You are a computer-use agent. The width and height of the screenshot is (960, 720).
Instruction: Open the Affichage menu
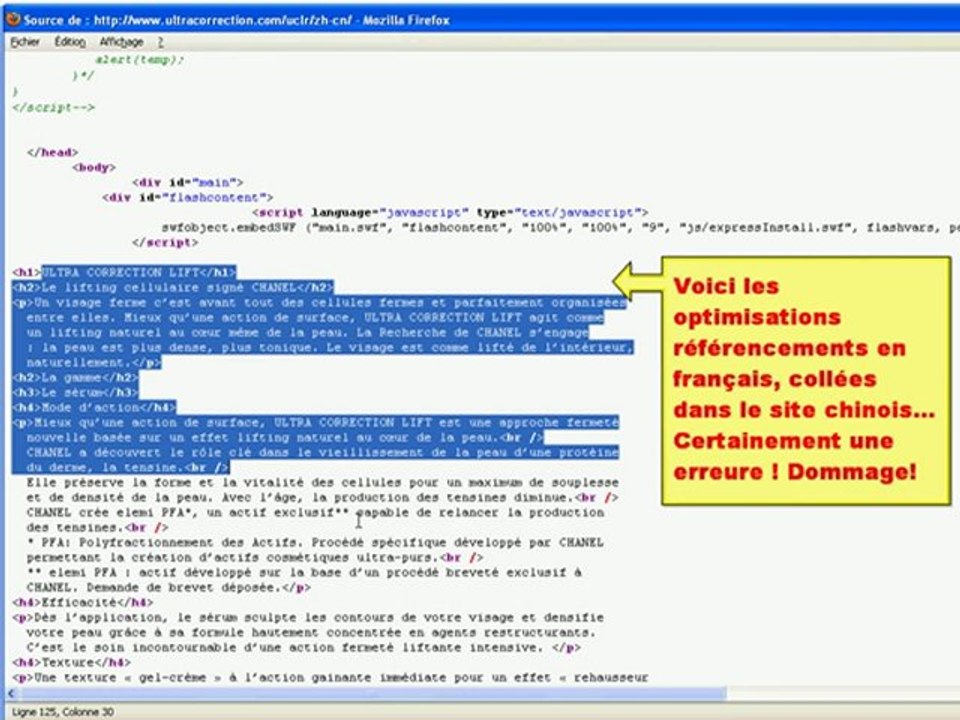click(121, 42)
